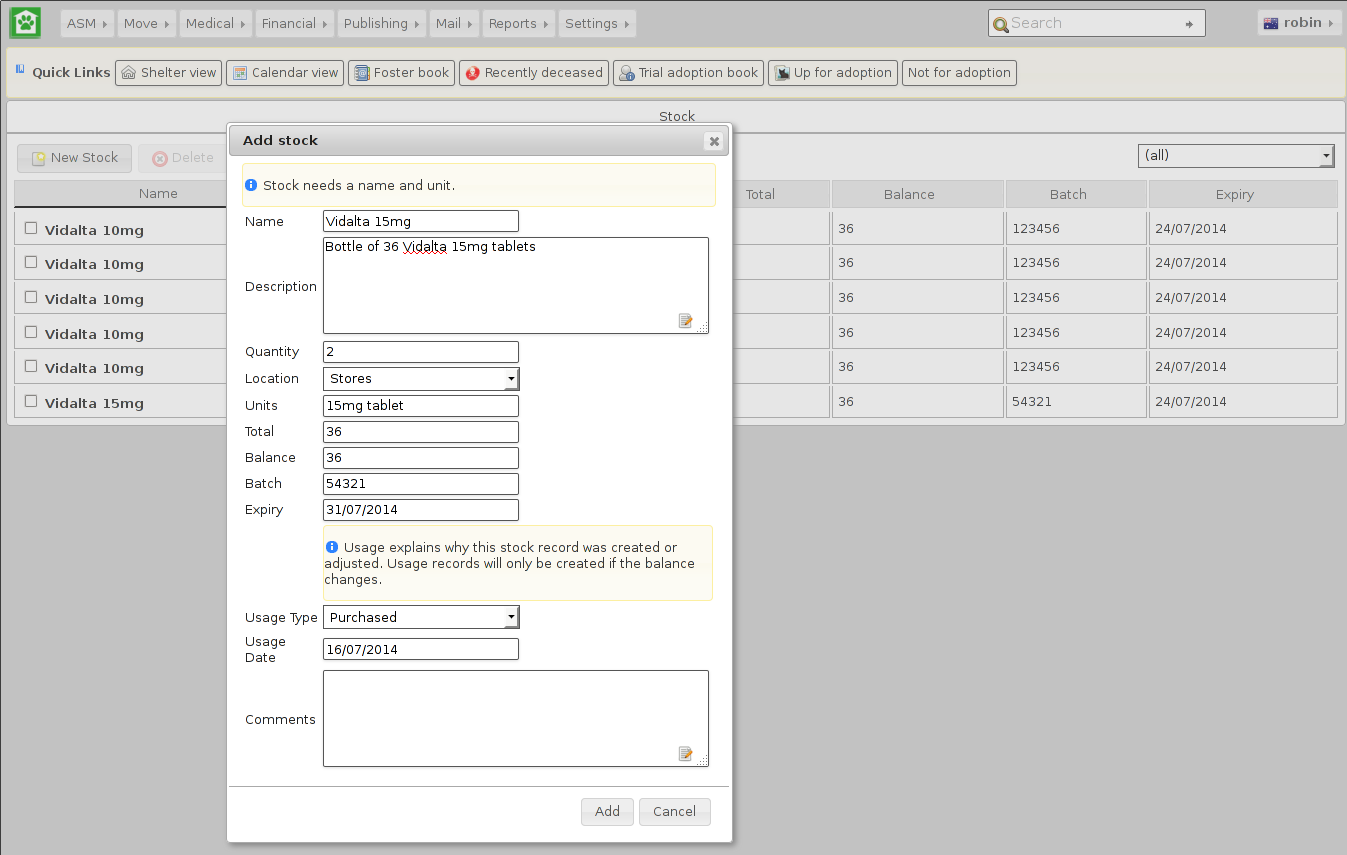Select the Vidalta 15mg row checkbox

pyautogui.click(x=31, y=401)
